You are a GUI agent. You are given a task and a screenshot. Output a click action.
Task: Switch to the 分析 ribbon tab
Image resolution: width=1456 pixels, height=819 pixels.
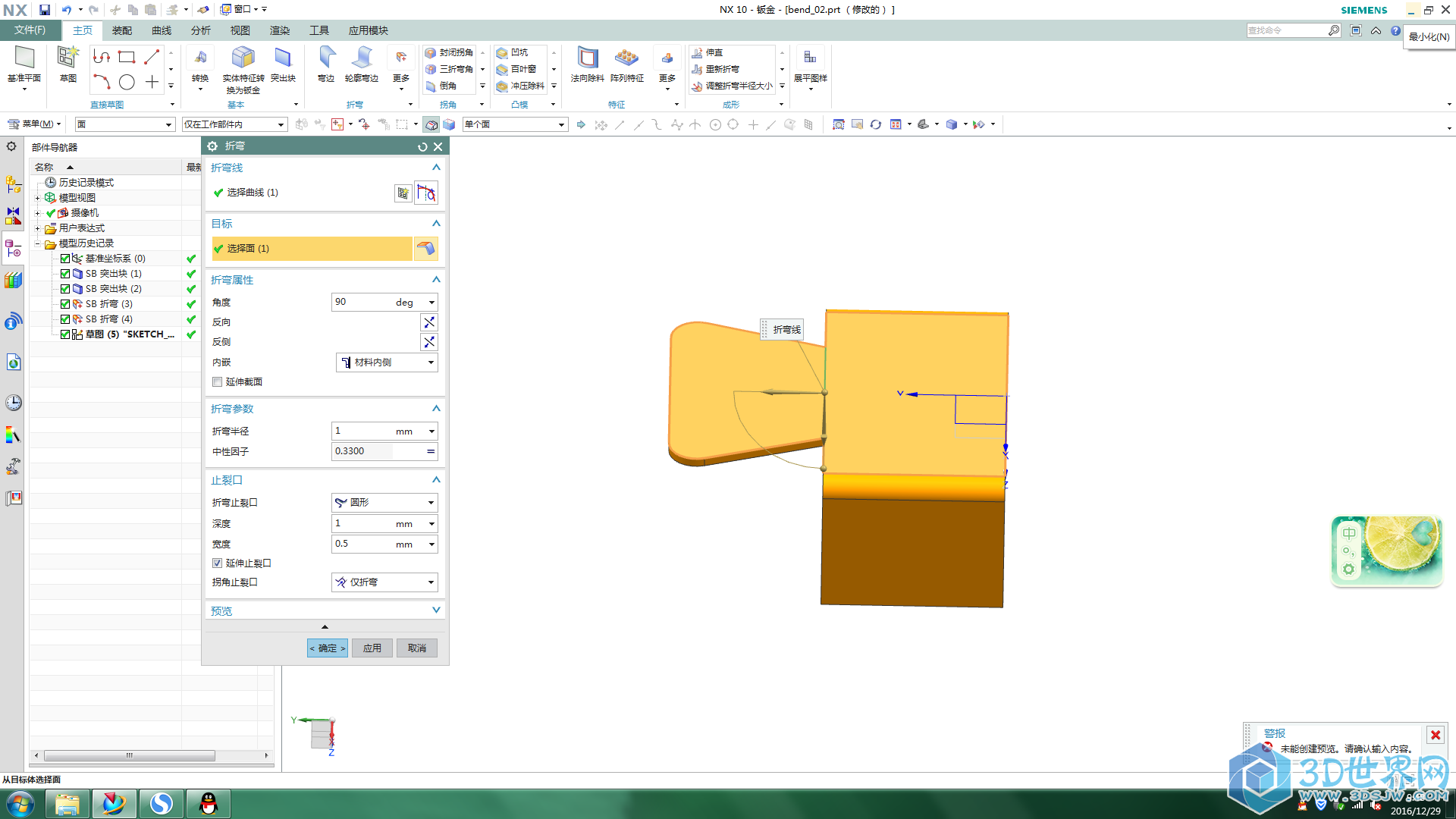[201, 30]
